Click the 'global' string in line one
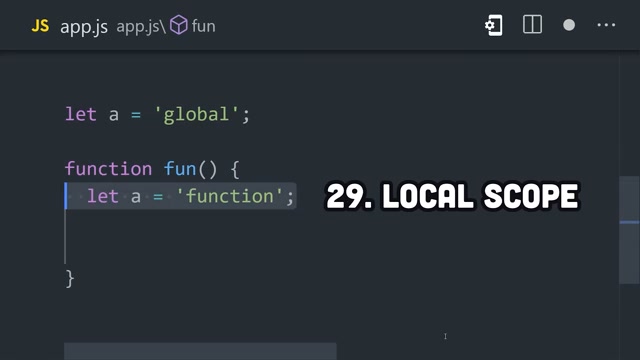This screenshot has height=360, width=640. click(x=196, y=114)
